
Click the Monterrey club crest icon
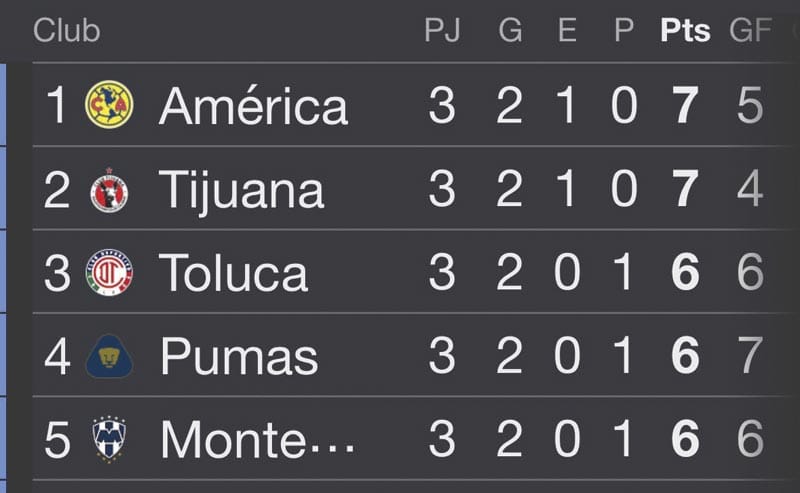point(109,439)
